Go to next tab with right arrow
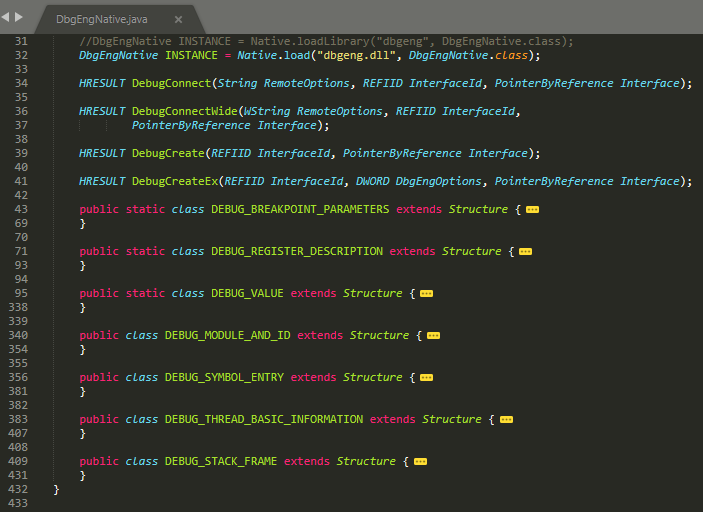The width and height of the screenshot is (703, 512). click(x=19, y=17)
